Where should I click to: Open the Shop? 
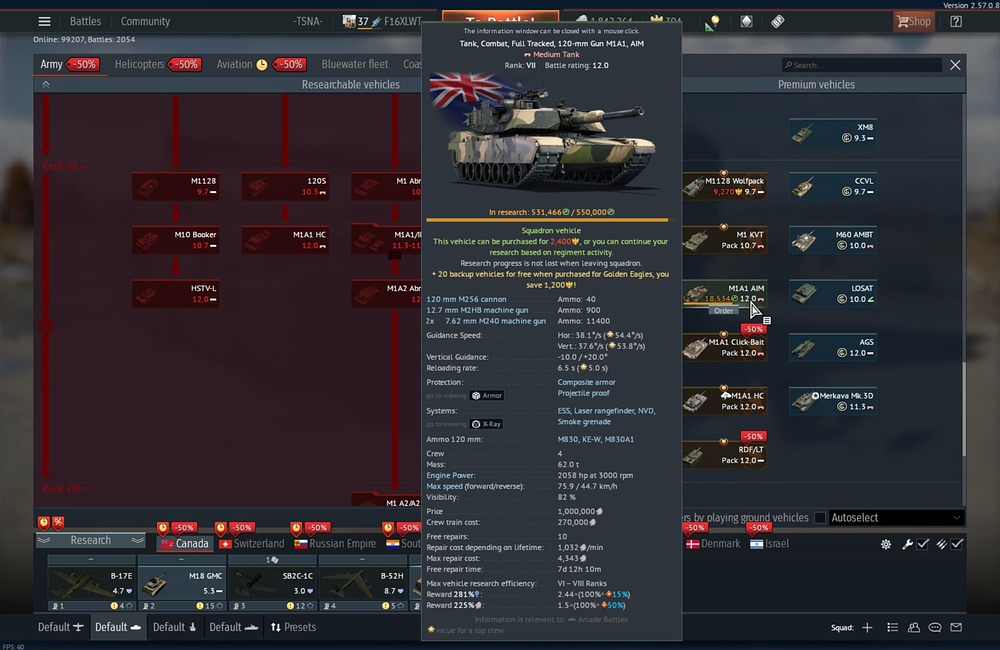[x=913, y=22]
